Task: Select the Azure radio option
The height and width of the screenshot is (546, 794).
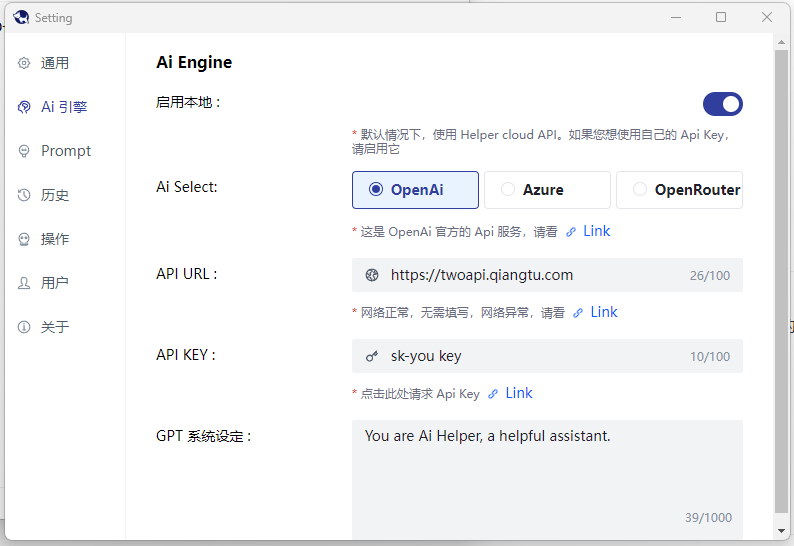Action: point(547,190)
